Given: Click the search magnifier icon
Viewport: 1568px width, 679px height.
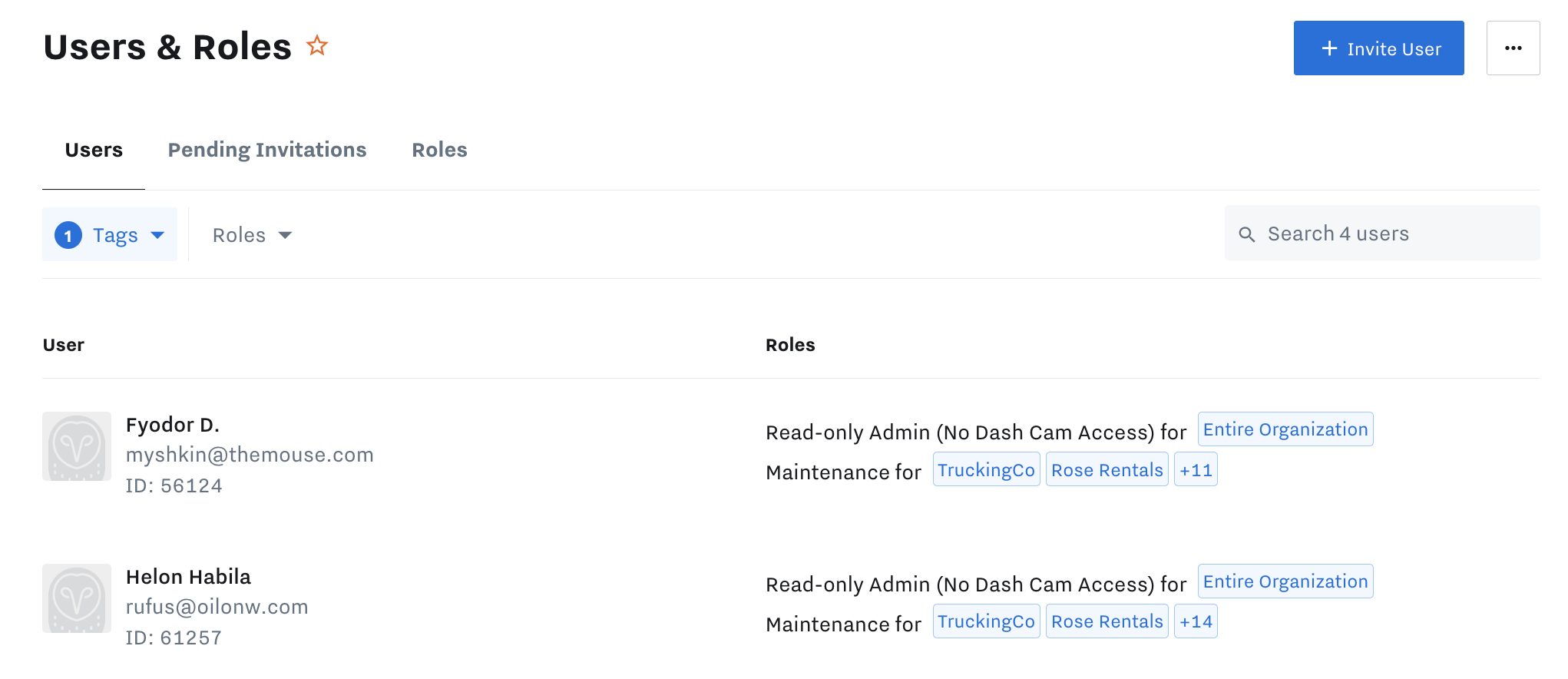Looking at the screenshot, I should pyautogui.click(x=1247, y=234).
